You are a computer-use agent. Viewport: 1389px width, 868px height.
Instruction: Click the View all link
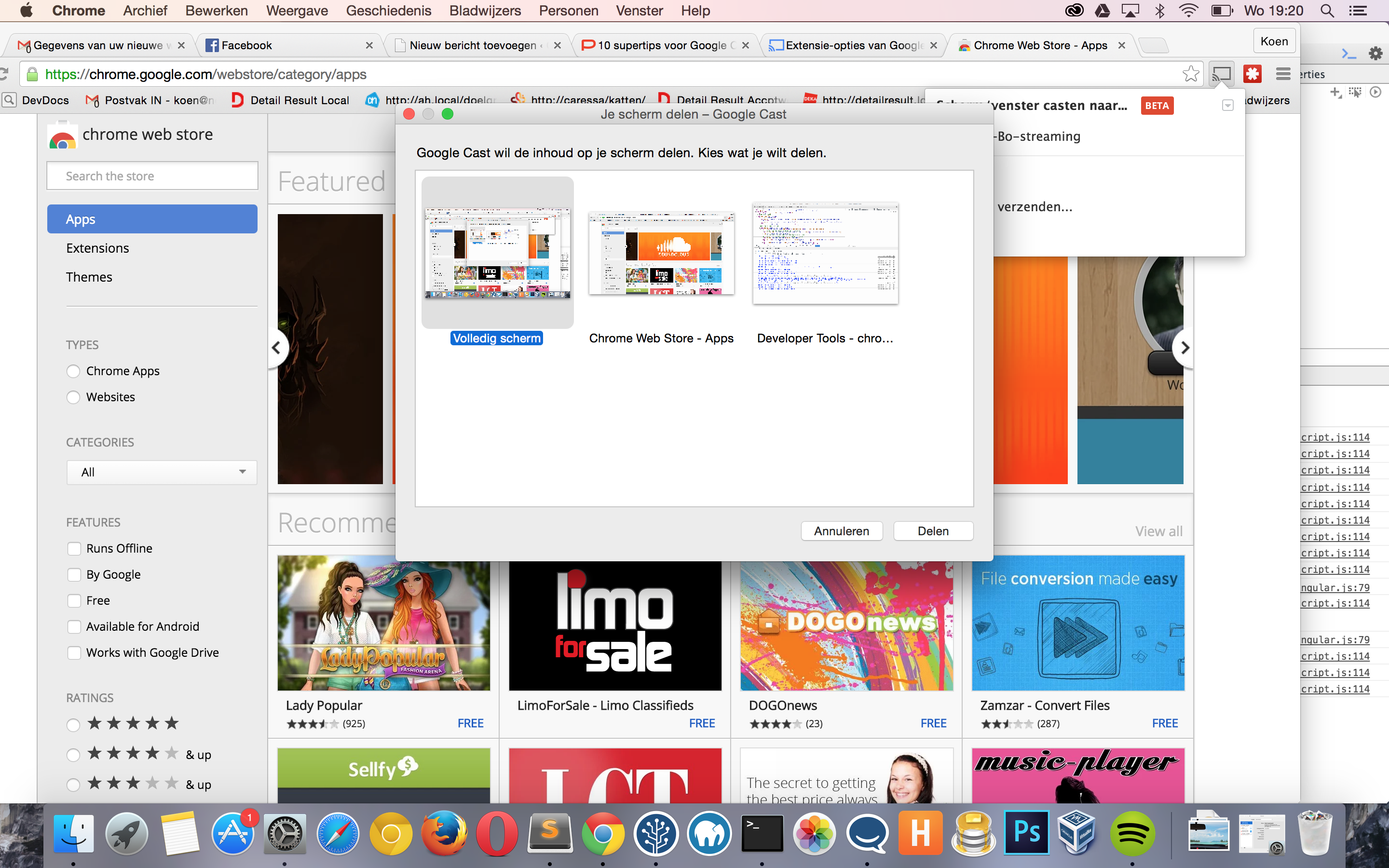pos(1158,531)
